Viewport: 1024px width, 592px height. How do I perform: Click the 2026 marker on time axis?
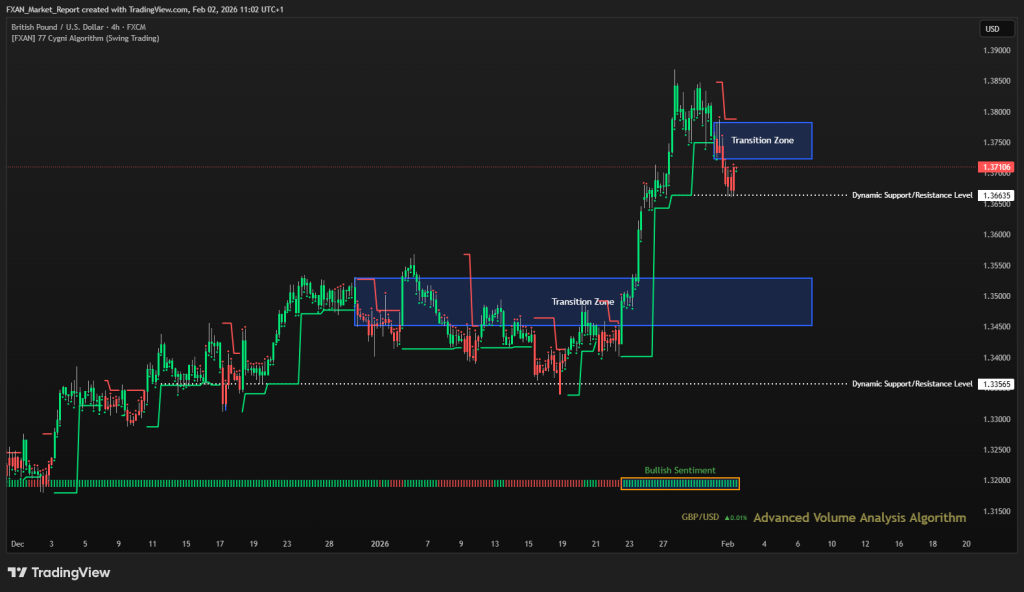380,544
